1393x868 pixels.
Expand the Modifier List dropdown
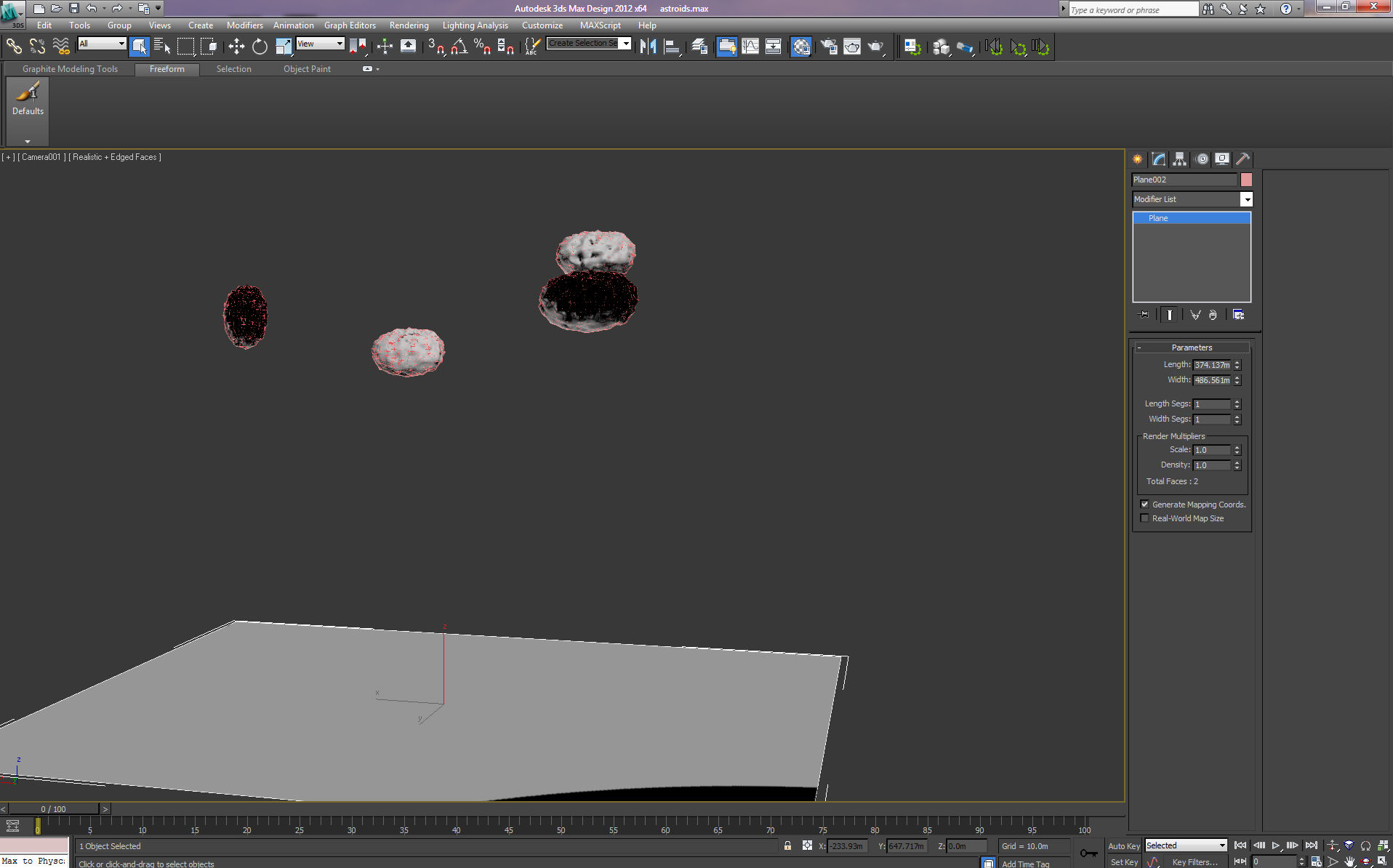click(x=1246, y=199)
